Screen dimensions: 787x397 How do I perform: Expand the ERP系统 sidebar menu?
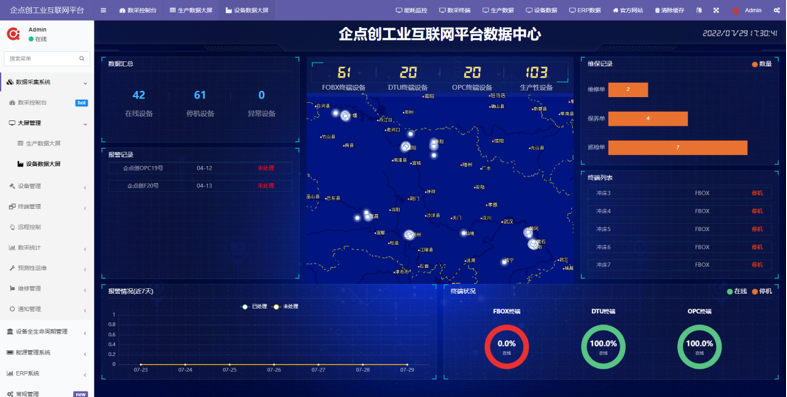(x=47, y=373)
